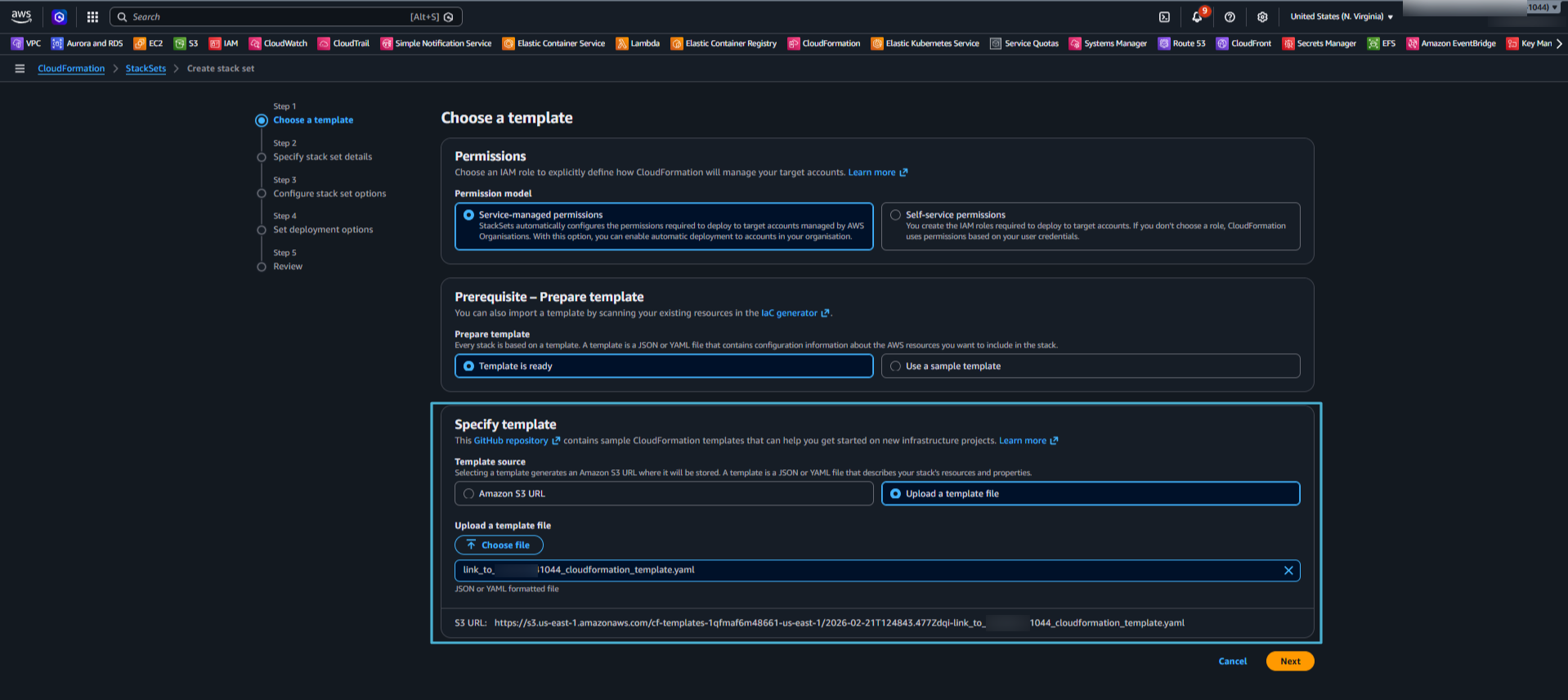The height and width of the screenshot is (700, 1568).
Task: Open the account menu dropdown
Action: pyautogui.click(x=1543, y=7)
